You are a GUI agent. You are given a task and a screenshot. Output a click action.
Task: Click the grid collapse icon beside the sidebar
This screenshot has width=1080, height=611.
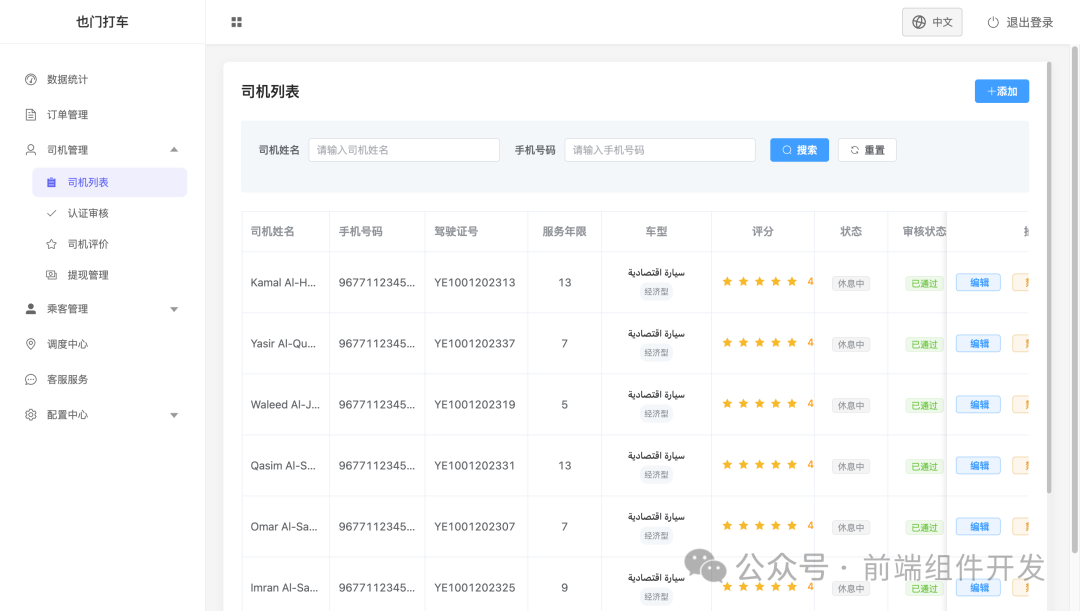point(237,21)
